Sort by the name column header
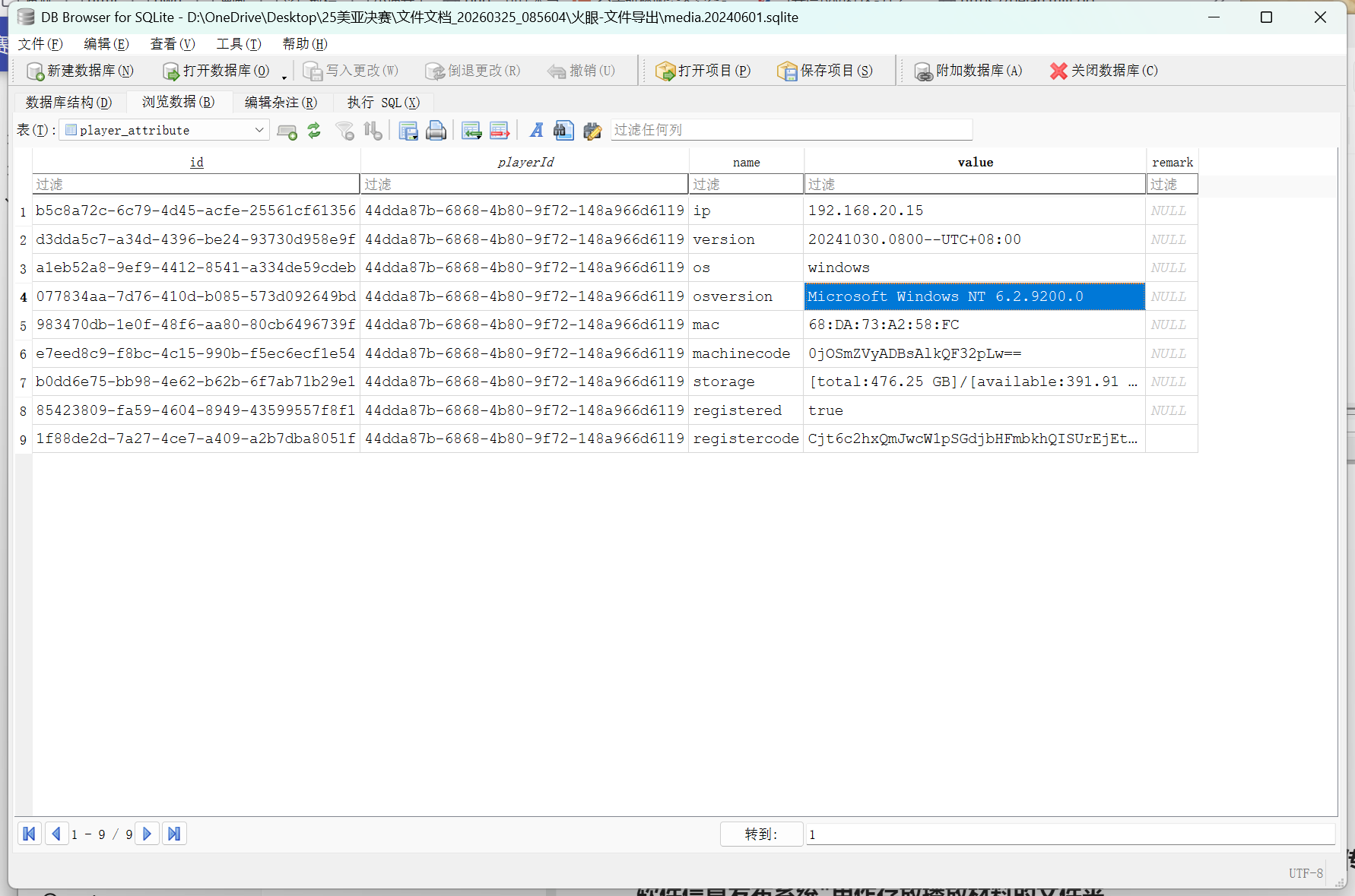The width and height of the screenshot is (1355, 896). (746, 162)
